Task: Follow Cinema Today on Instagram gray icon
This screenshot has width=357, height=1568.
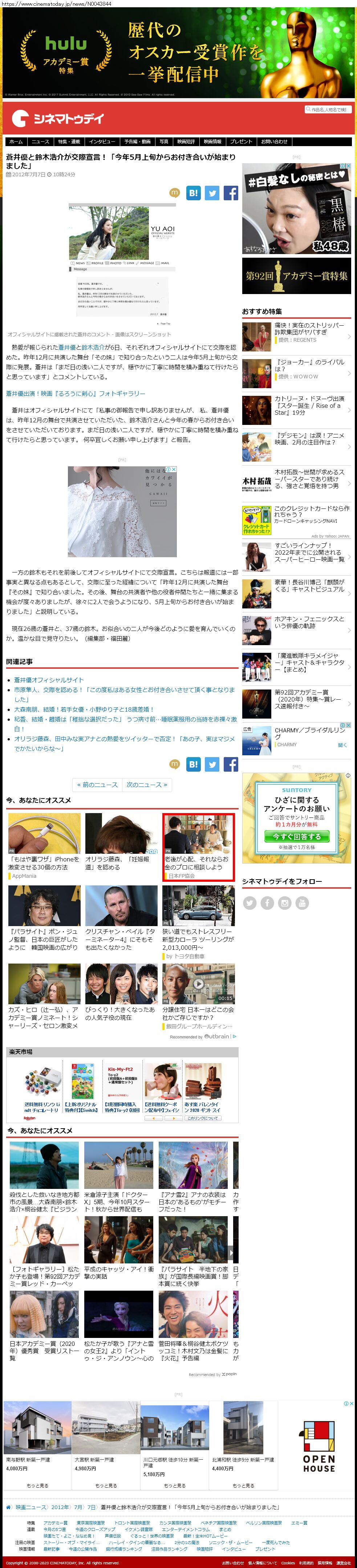Action: coord(285,903)
